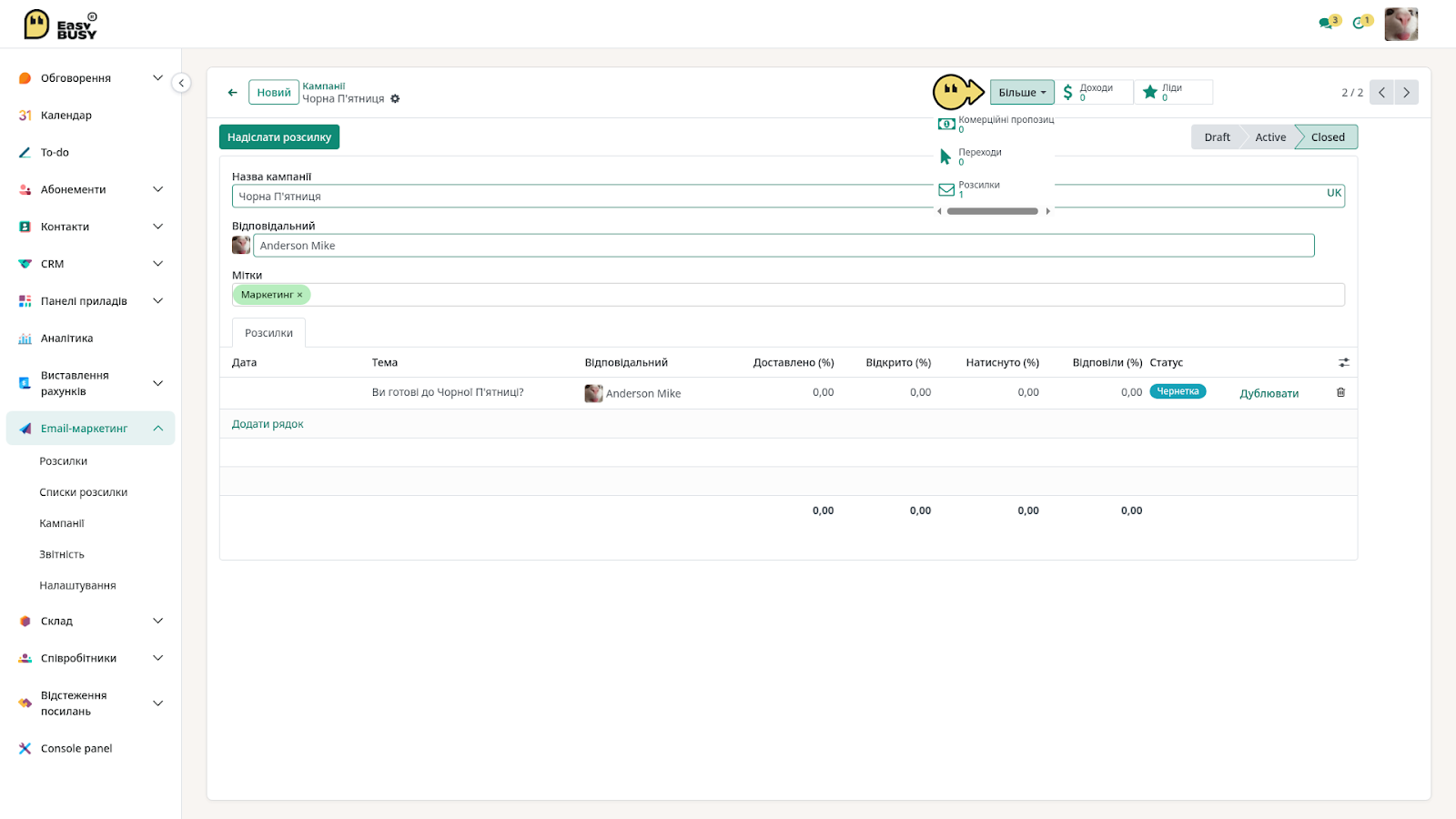Viewport: 1456px width, 819px height.
Task: Go back with the left arrow icon
Action: (233, 92)
